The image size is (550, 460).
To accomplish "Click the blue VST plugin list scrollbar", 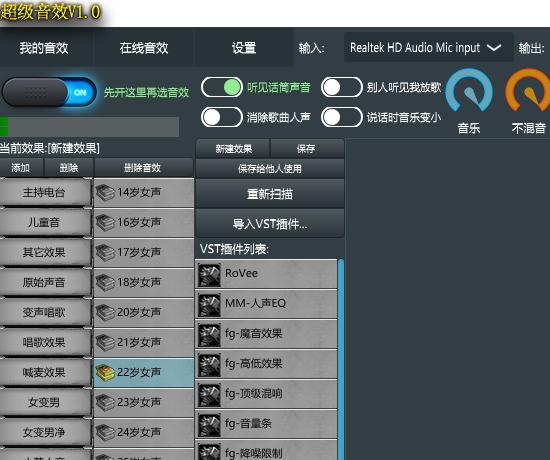I will [x=341, y=360].
